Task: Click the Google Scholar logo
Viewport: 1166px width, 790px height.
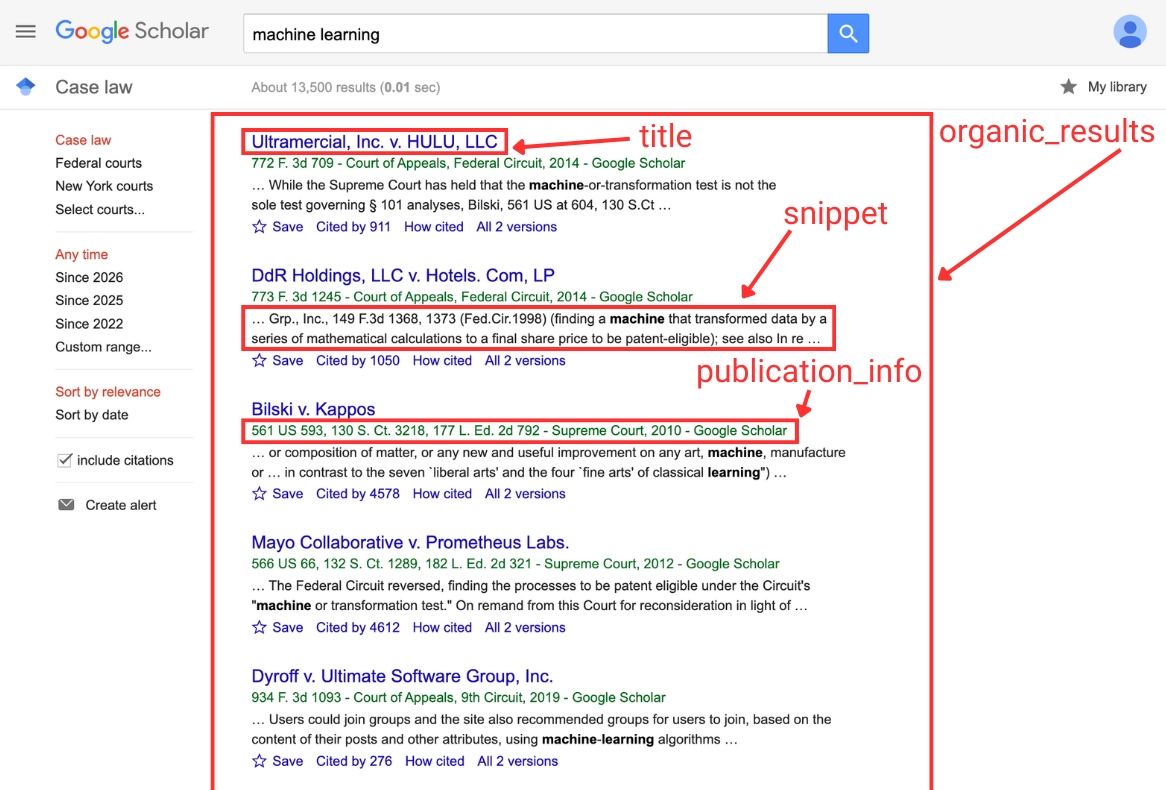Action: [x=132, y=31]
